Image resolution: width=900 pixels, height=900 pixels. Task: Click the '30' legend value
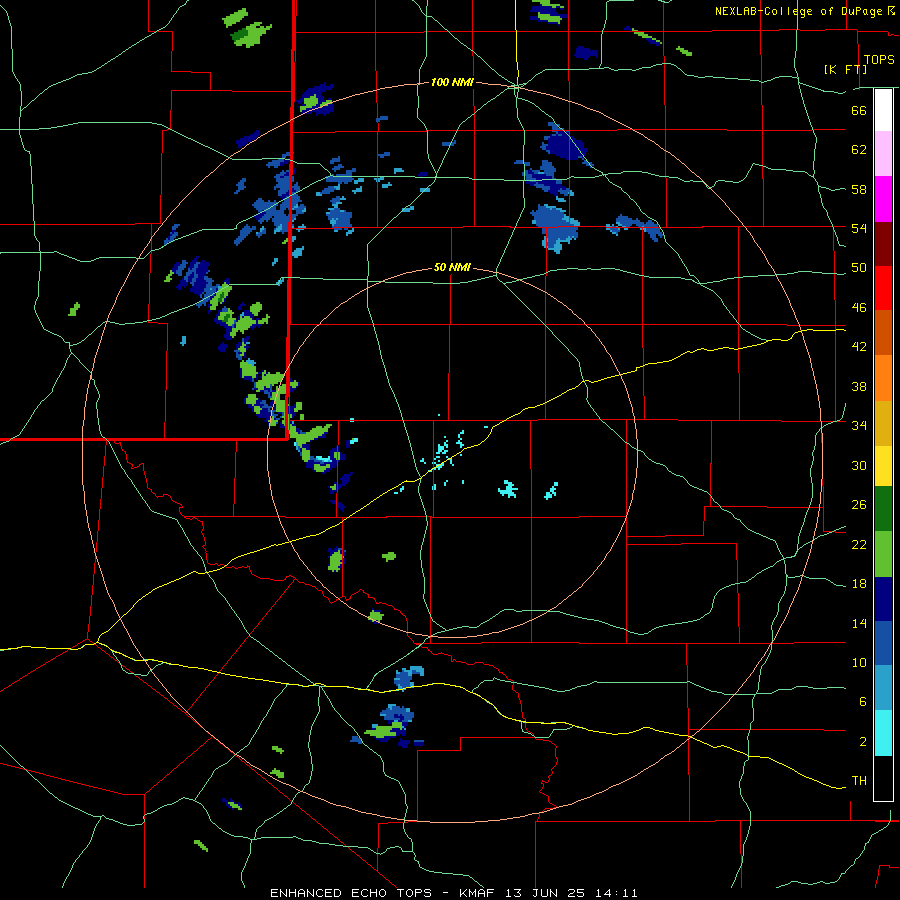859,465
